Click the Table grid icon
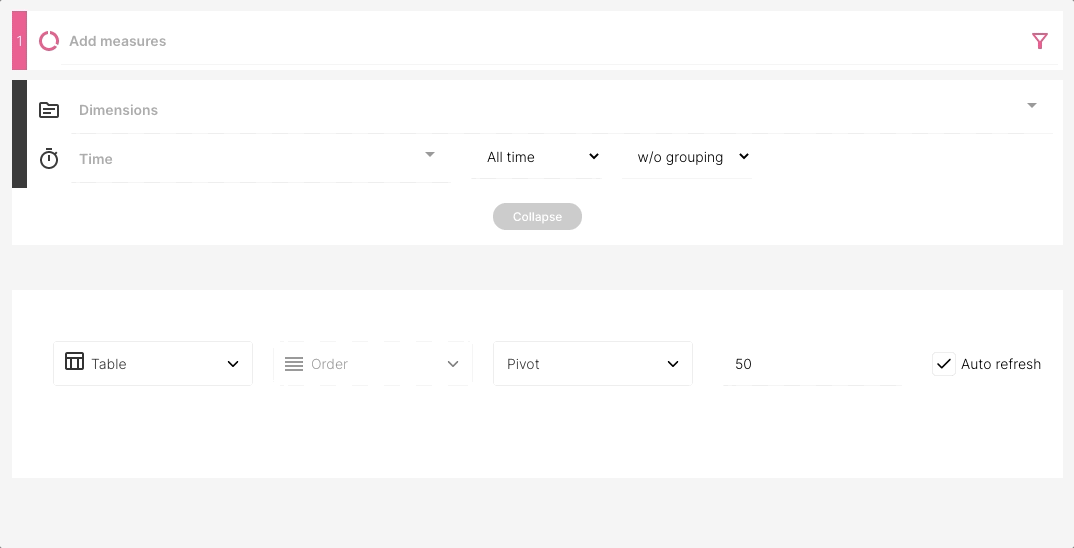 click(x=74, y=361)
